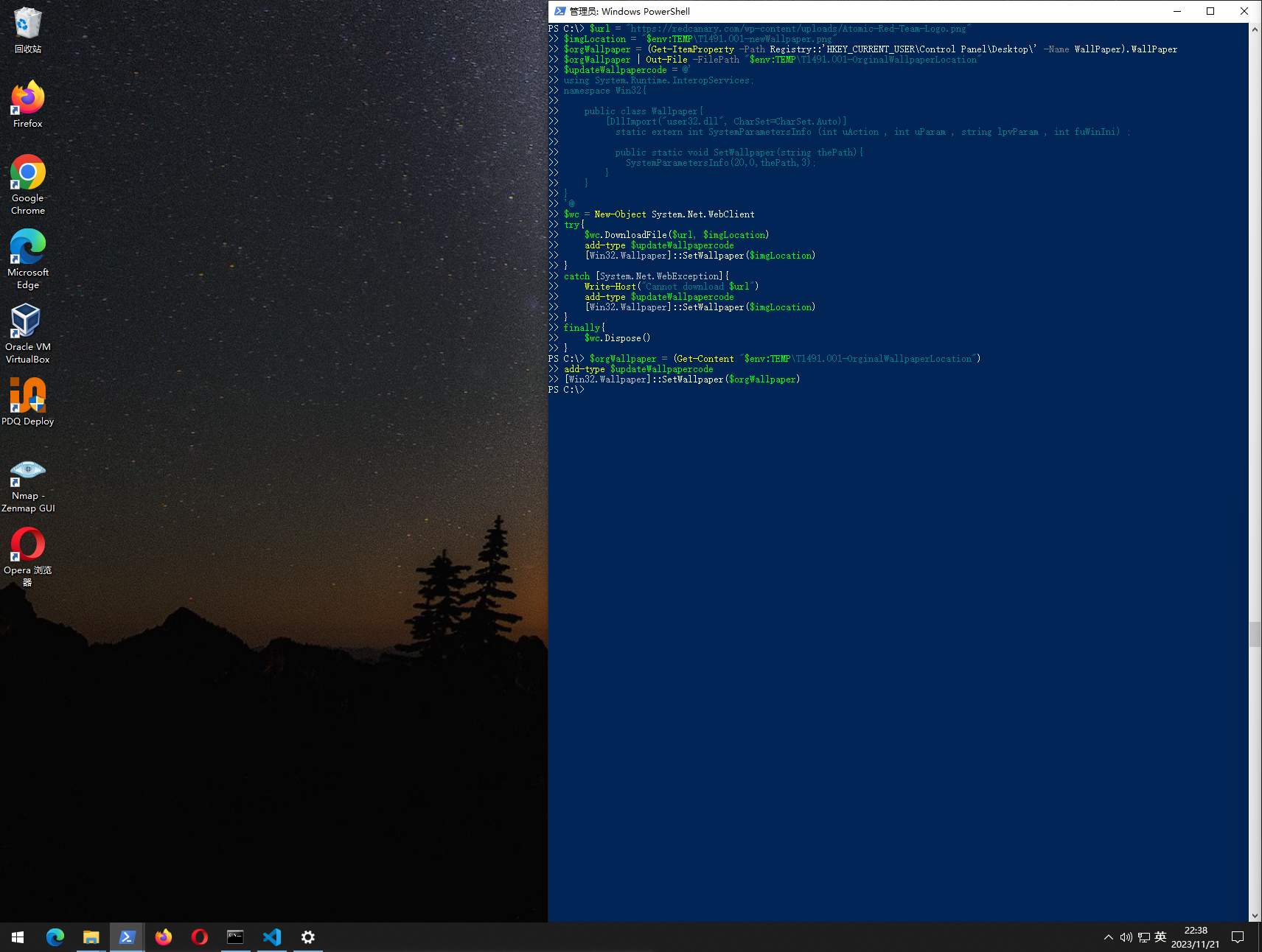Switch input language via 英 indicator
The width and height of the screenshot is (1262, 952).
(1160, 937)
